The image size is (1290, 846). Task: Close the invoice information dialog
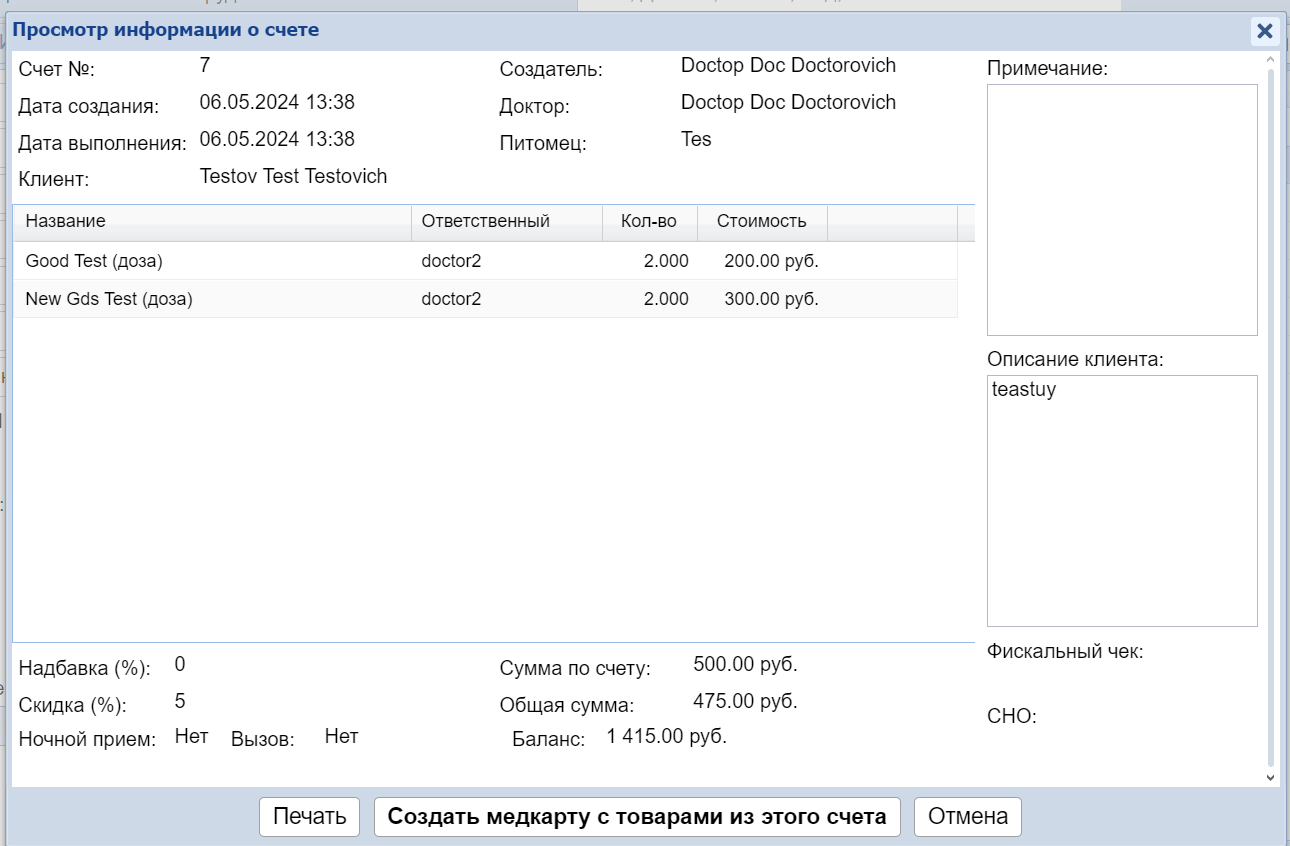pyautogui.click(x=1265, y=31)
